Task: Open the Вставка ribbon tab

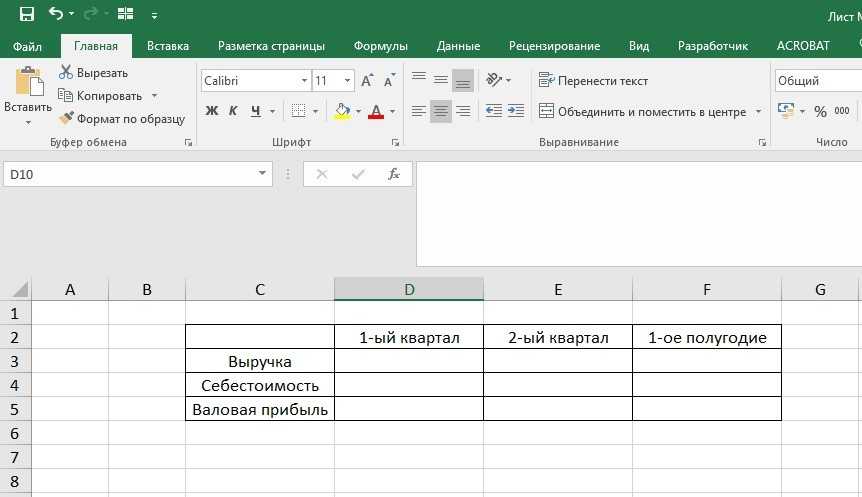Action: pyautogui.click(x=168, y=46)
